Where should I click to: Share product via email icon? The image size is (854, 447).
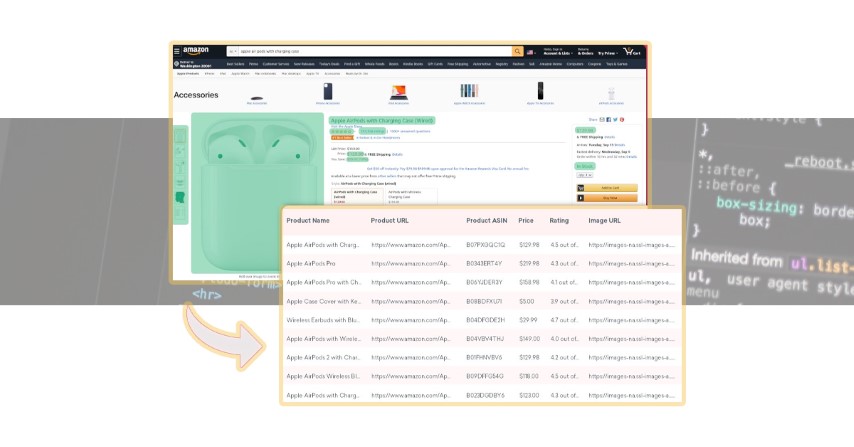tap(602, 120)
